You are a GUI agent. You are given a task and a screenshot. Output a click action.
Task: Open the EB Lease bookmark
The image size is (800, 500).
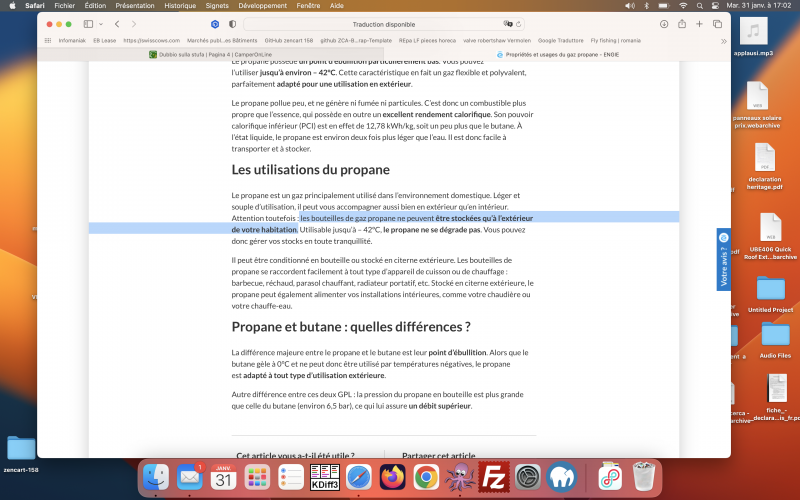point(105,40)
